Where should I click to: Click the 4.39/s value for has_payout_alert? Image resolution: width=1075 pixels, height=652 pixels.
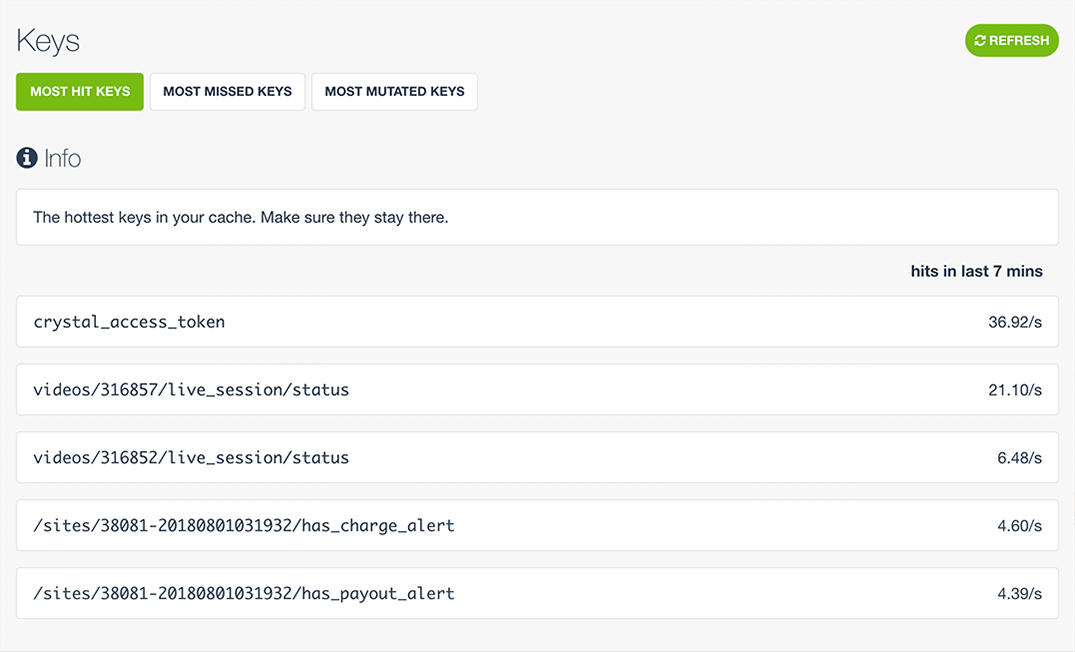tap(1022, 593)
